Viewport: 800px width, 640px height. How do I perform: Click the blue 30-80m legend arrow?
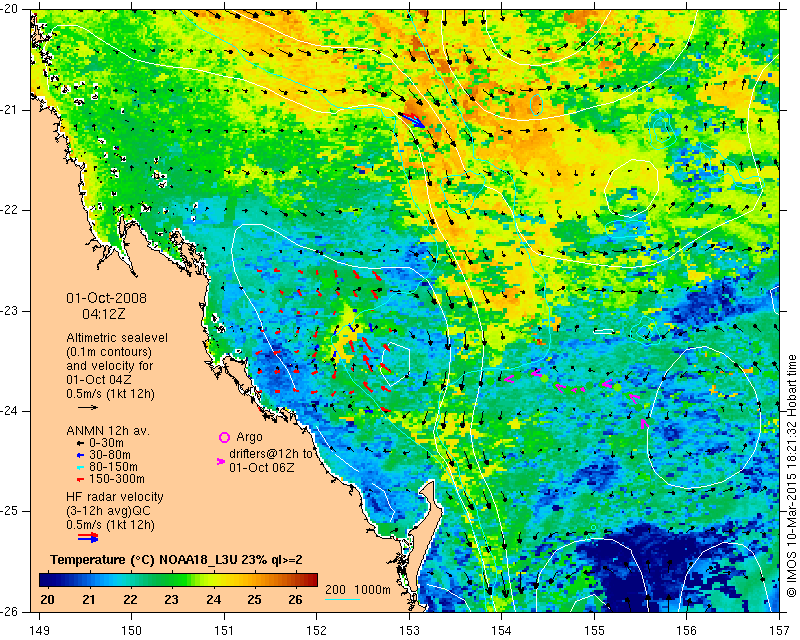pos(80,455)
